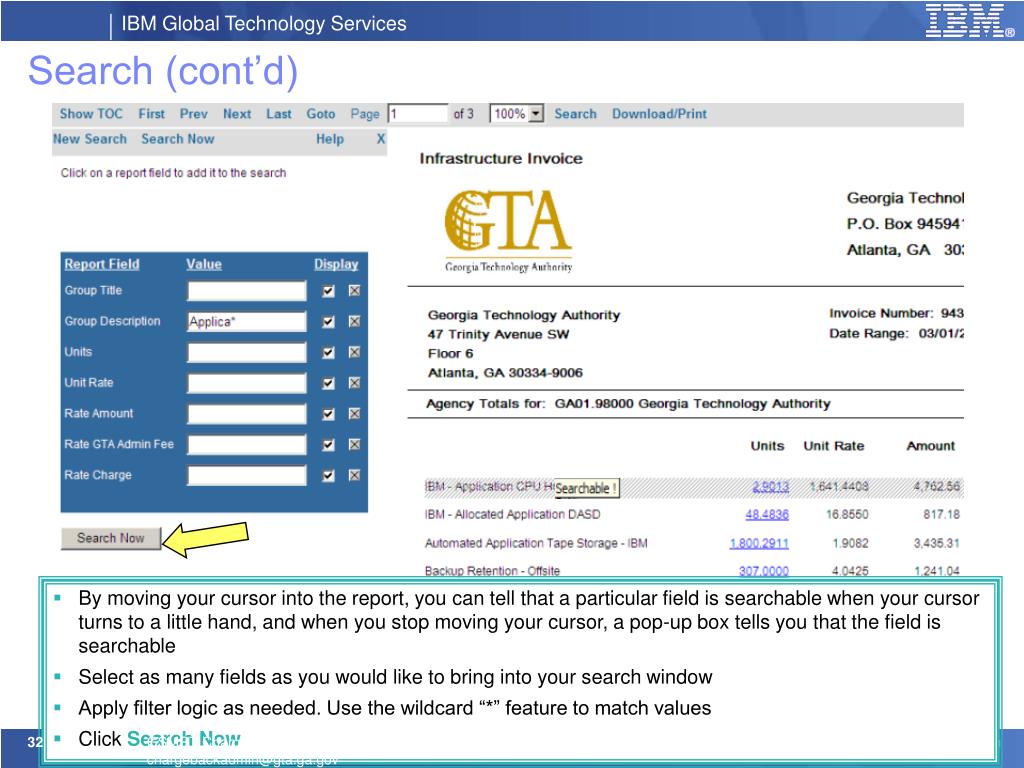Click the 48.4836 units link
Screen dimensions: 1024x768
[767, 515]
